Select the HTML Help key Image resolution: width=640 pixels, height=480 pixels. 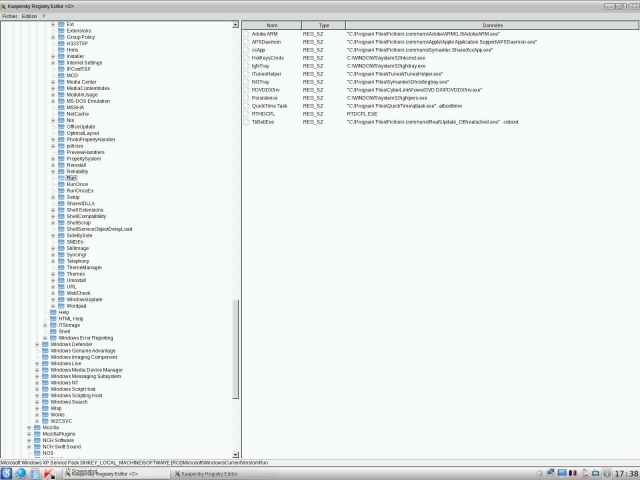coord(71,319)
